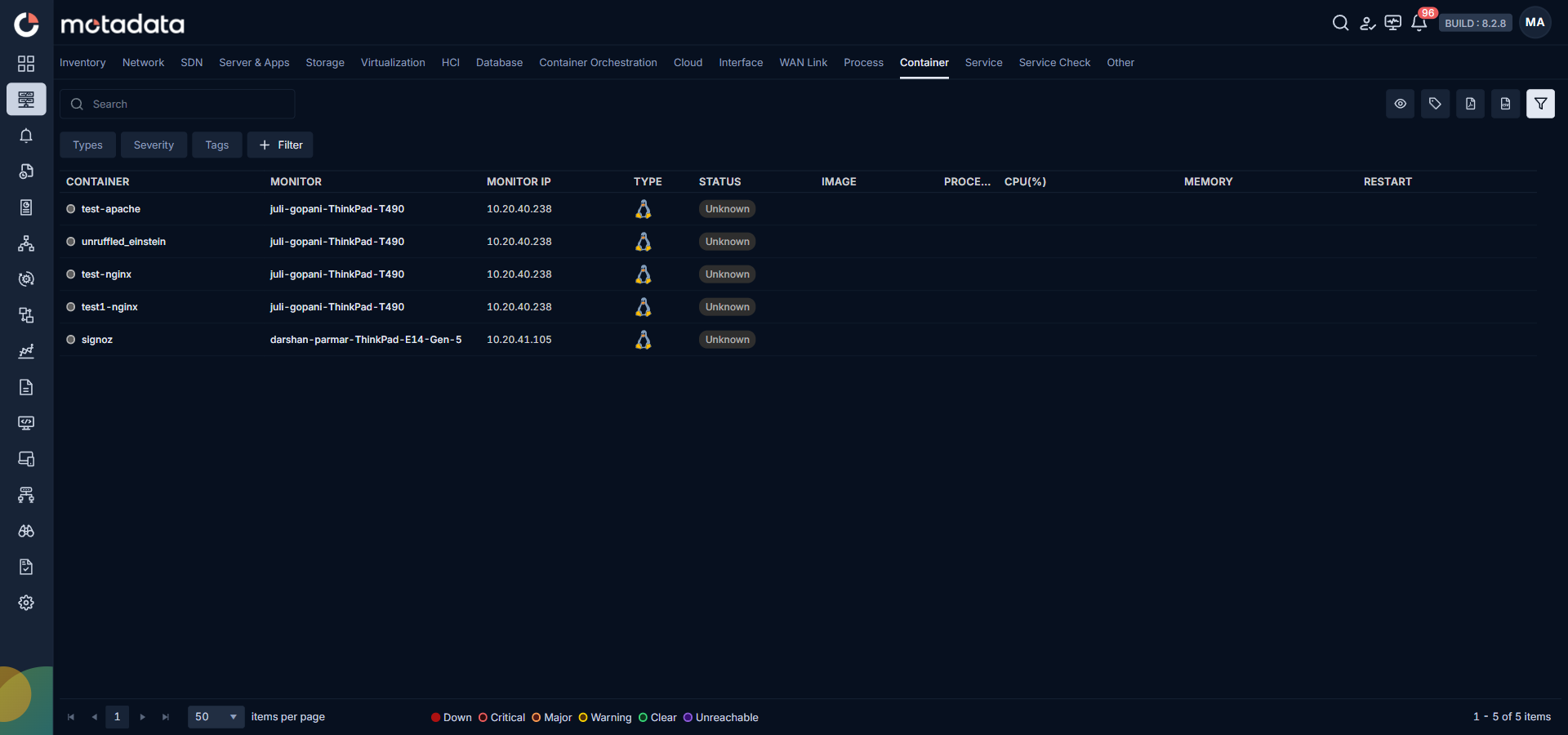Viewport: 1568px width, 735px height.
Task: Open the Types filter dropdown
Action: coord(87,145)
